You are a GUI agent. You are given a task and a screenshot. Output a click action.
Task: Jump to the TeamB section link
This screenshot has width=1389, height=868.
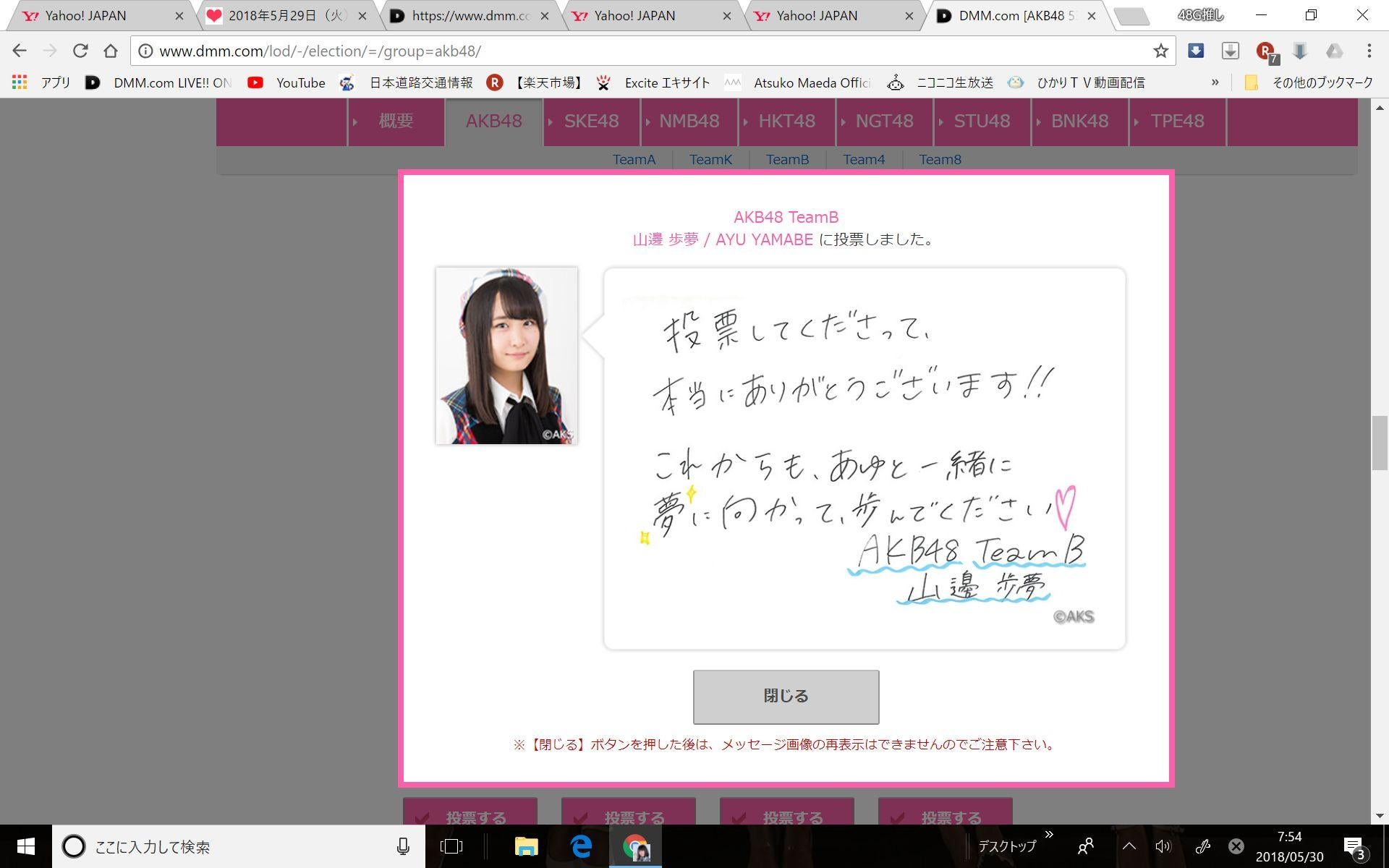pos(787,159)
